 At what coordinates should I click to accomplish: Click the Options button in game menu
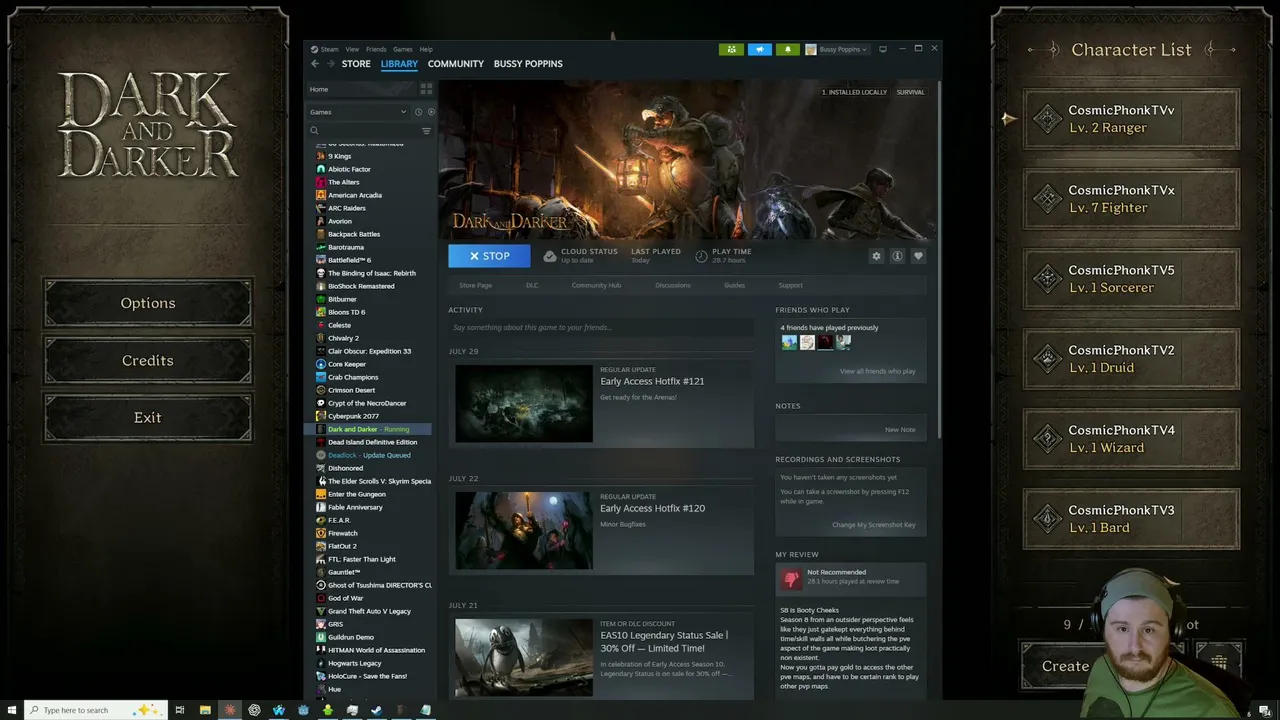point(148,303)
